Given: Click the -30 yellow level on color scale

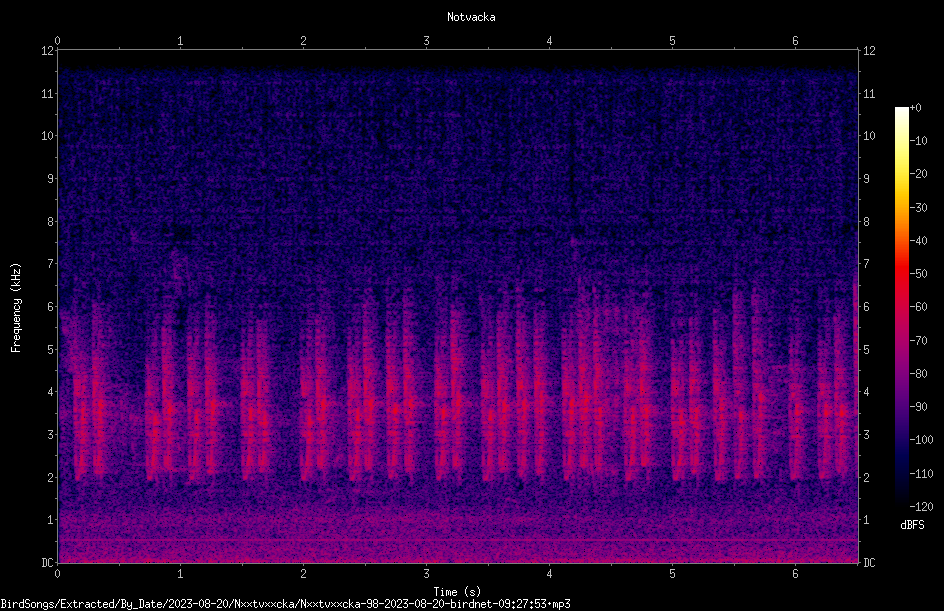Looking at the screenshot, I should (918, 207).
